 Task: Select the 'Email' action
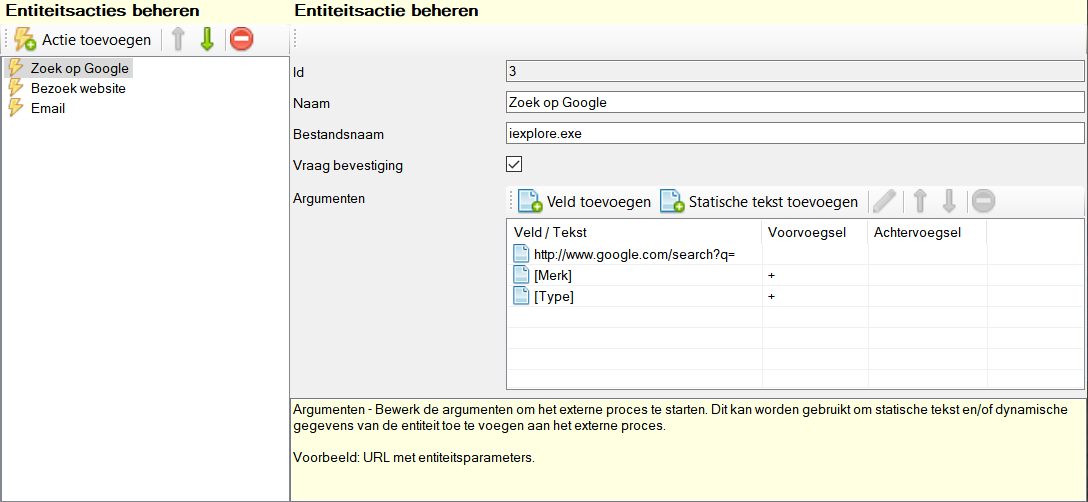pyautogui.click(x=48, y=108)
